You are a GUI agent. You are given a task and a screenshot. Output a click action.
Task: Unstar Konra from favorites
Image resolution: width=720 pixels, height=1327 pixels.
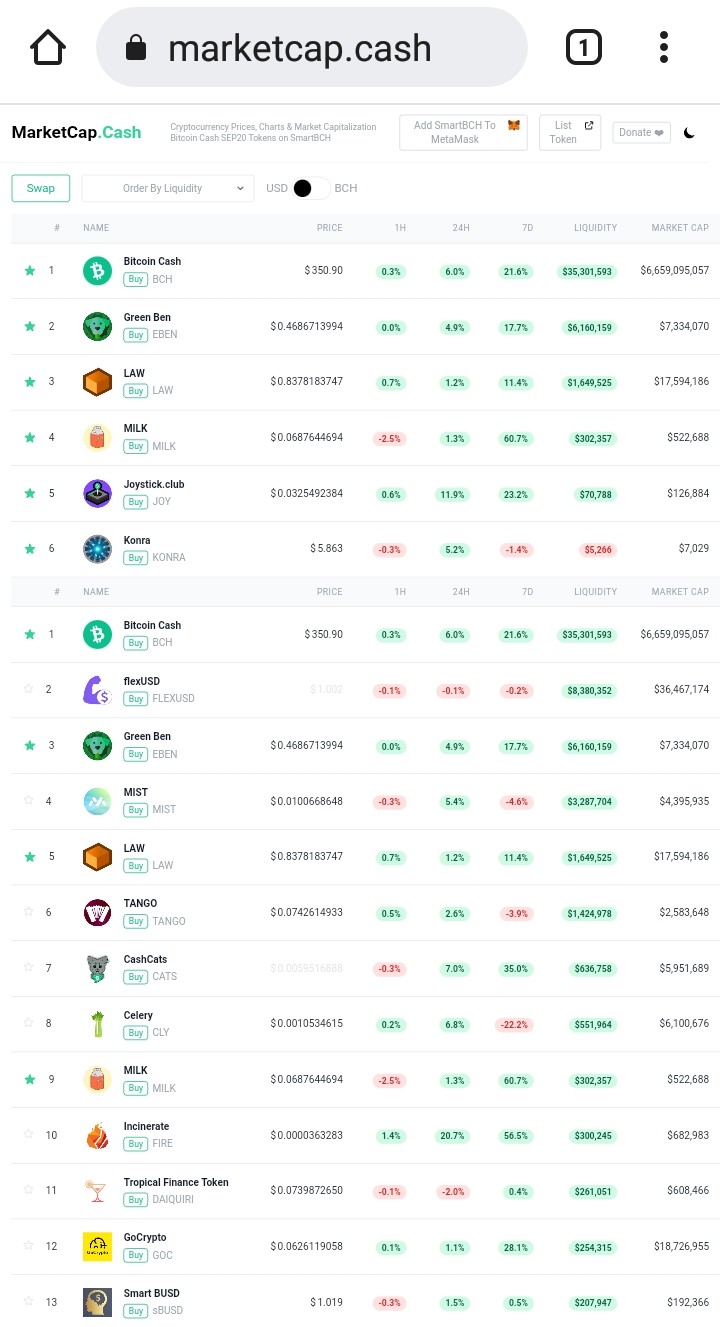coord(29,549)
